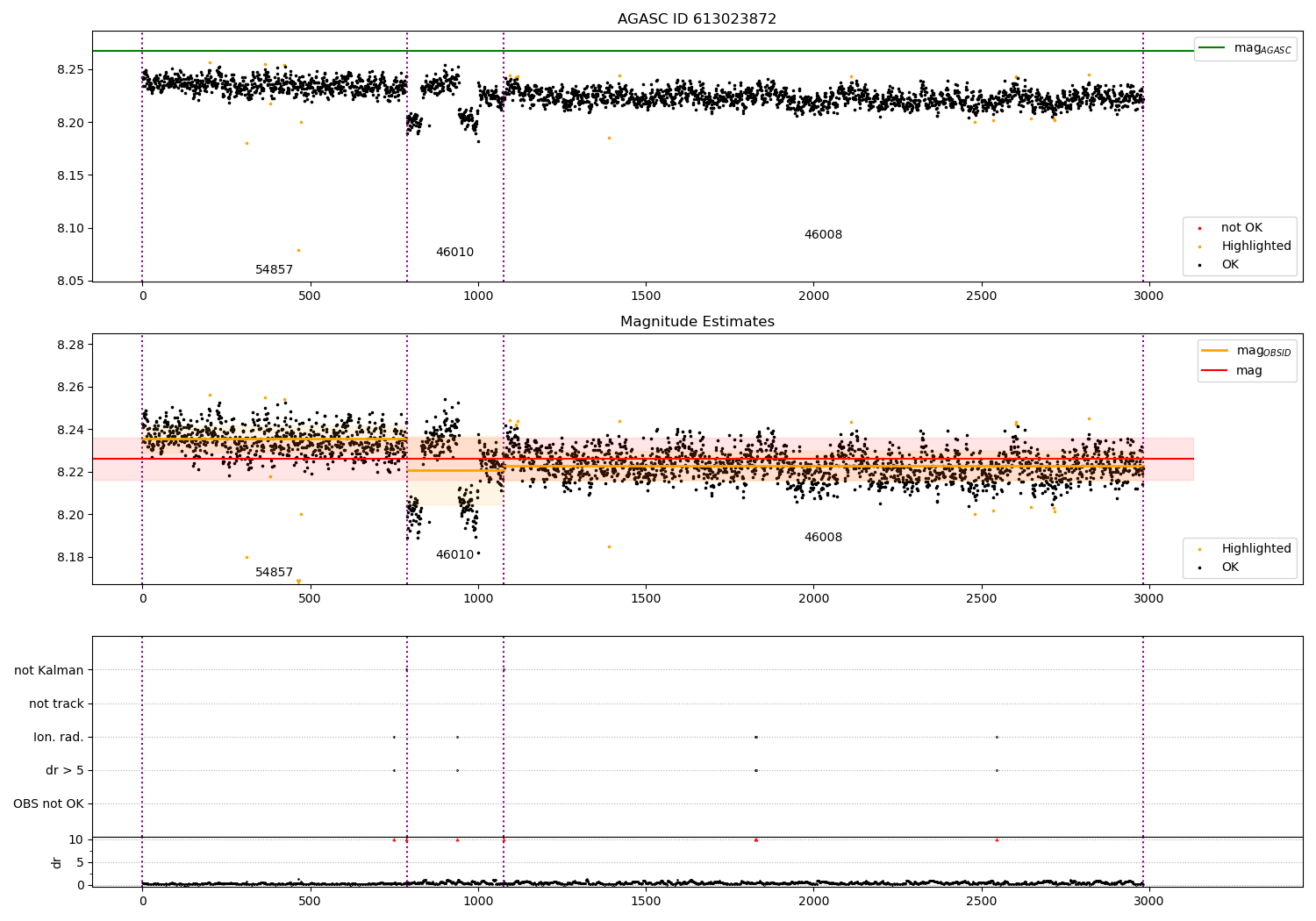This screenshot has height=921, width=1316.
Task: Click the 10 tick on dr axis
Action: click(x=76, y=840)
